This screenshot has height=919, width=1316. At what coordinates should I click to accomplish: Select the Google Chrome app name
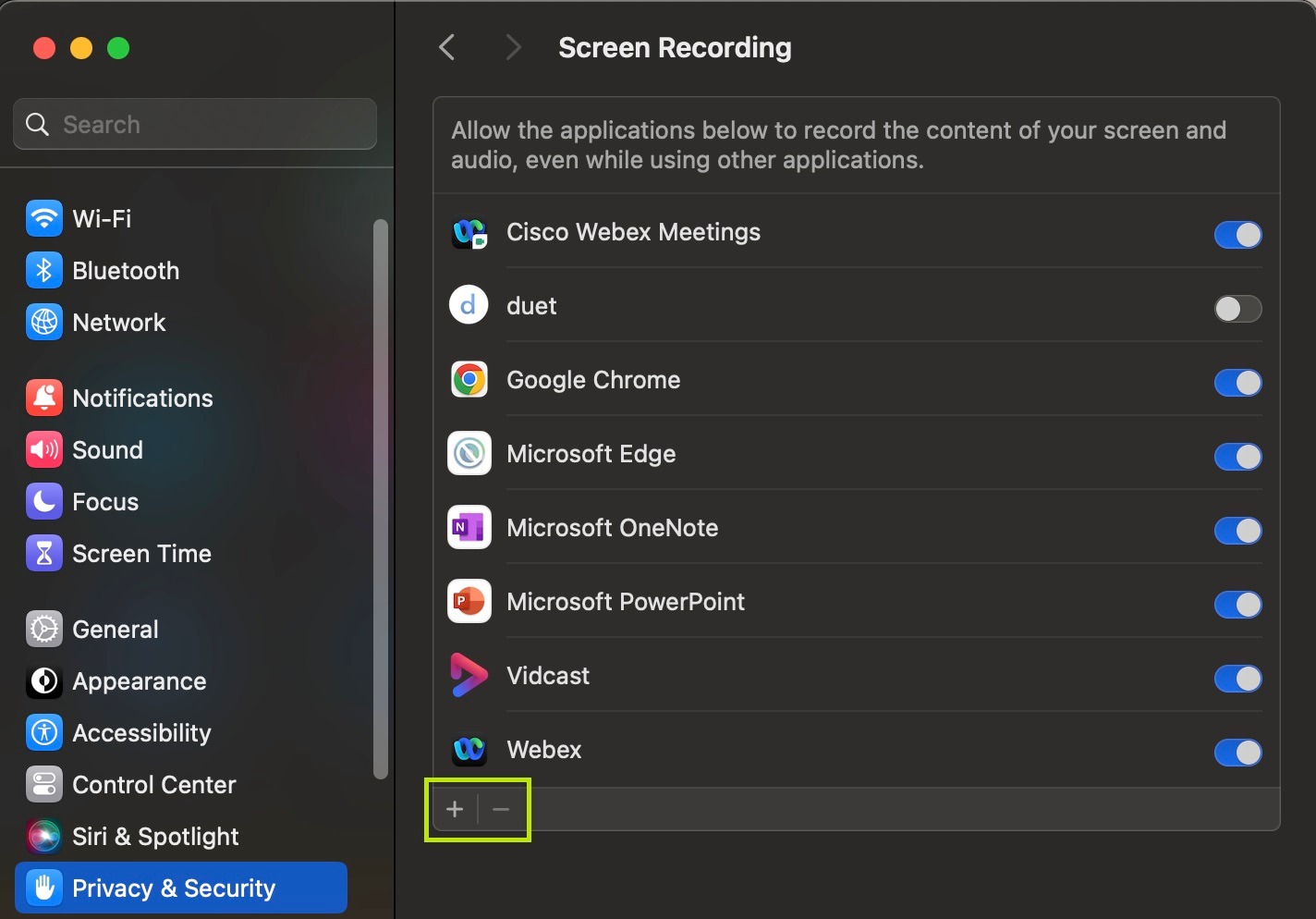pyautogui.click(x=593, y=380)
